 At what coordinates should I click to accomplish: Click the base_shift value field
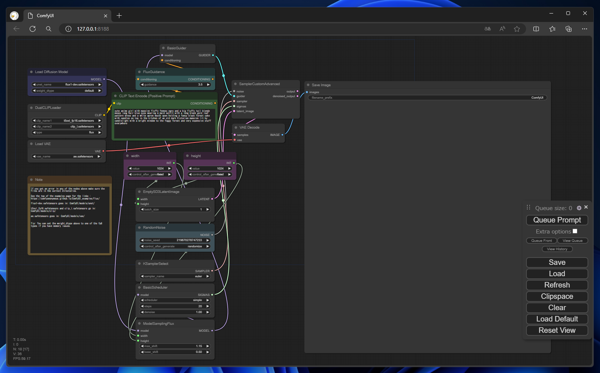click(175, 352)
